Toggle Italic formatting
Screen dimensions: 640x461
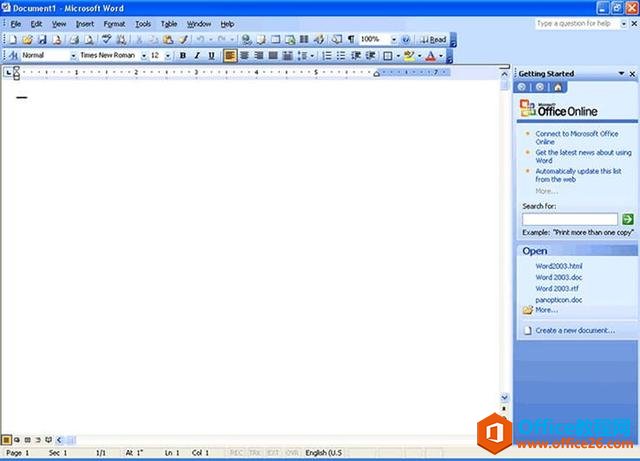[x=197, y=56]
